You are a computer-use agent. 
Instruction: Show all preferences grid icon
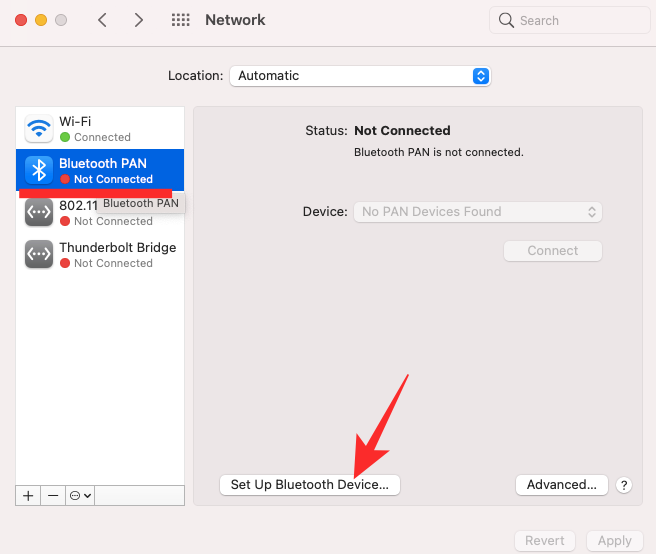point(180,20)
